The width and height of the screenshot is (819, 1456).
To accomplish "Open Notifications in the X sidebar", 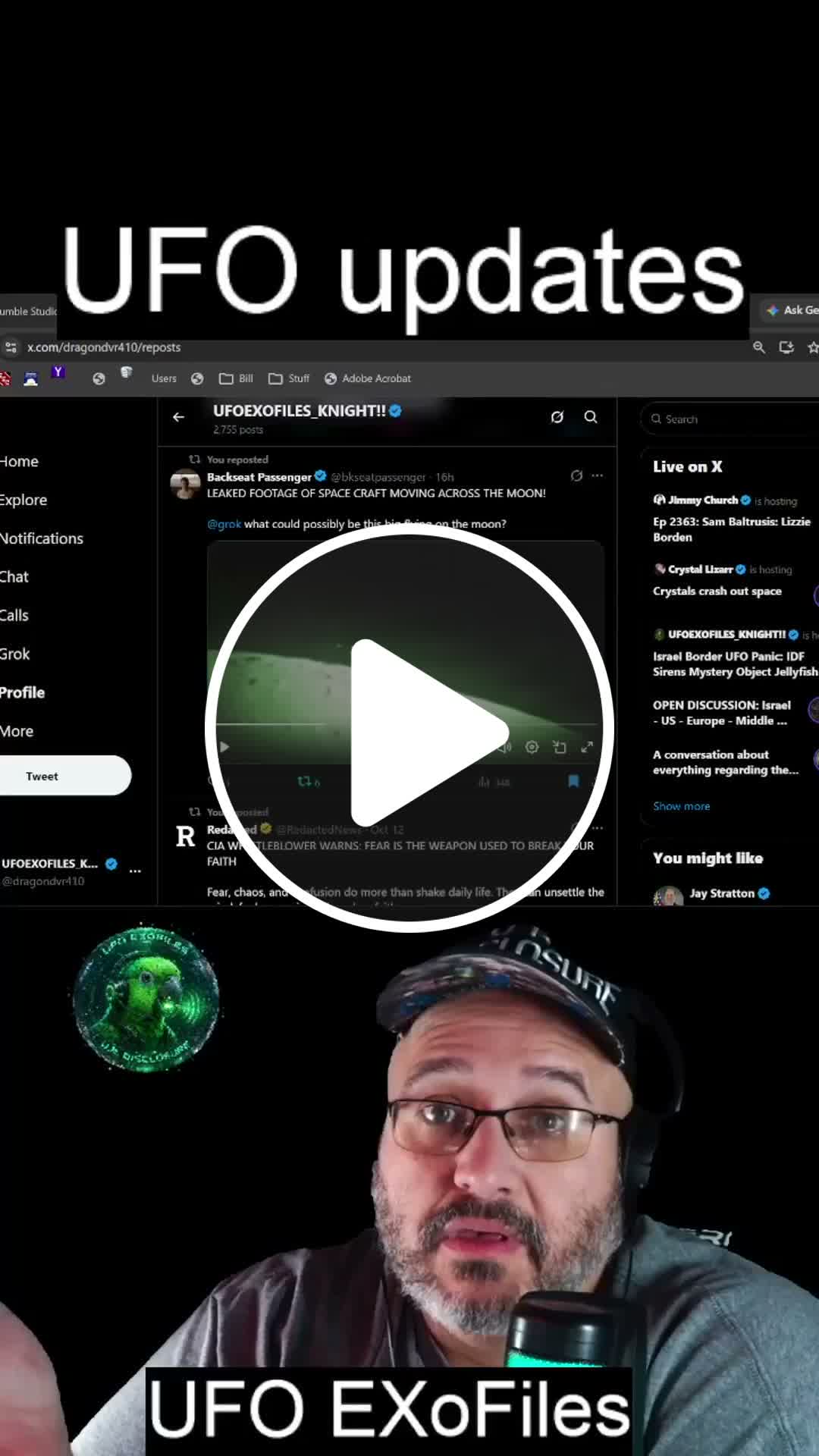I will (42, 538).
